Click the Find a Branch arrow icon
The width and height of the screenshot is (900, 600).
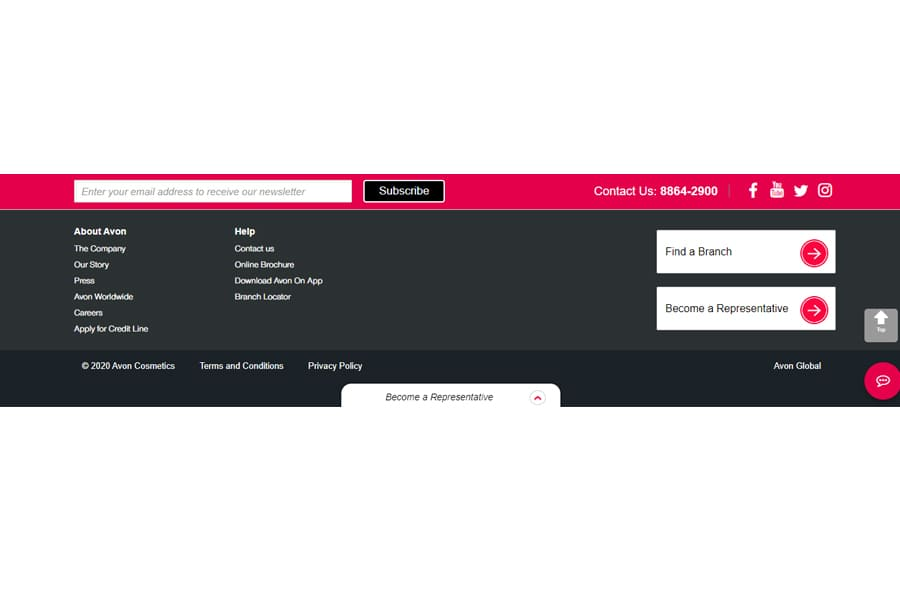tap(814, 253)
